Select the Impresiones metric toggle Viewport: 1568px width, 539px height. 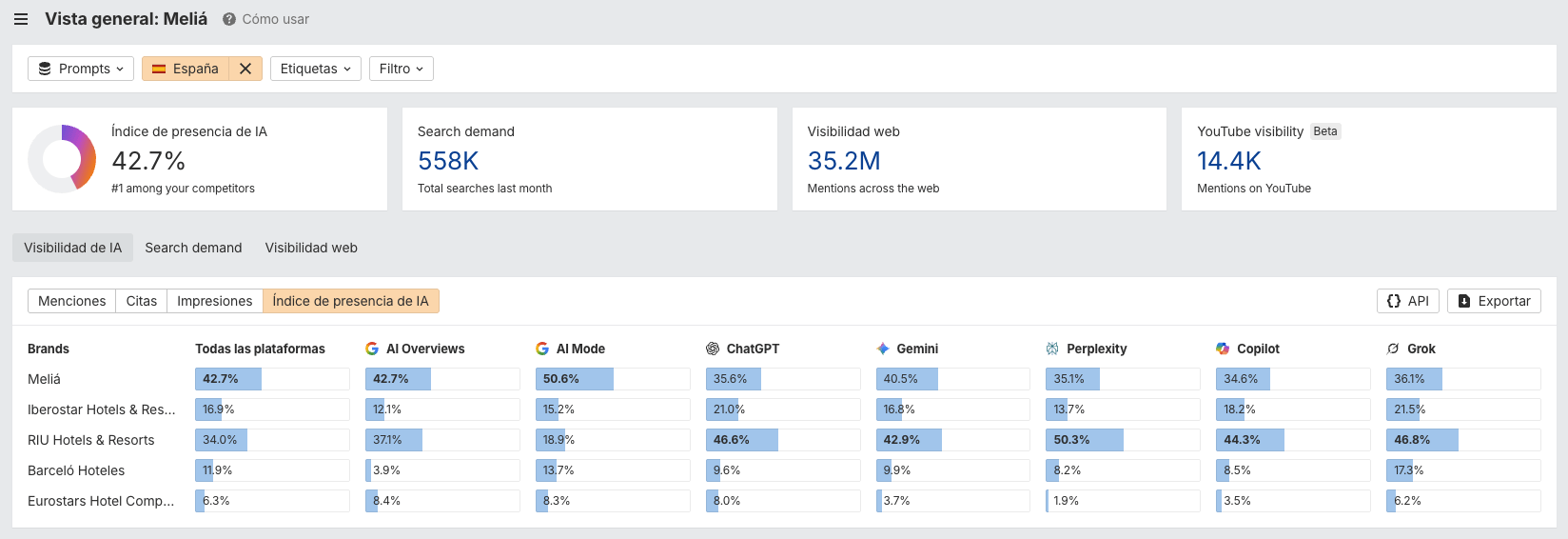[x=215, y=301]
